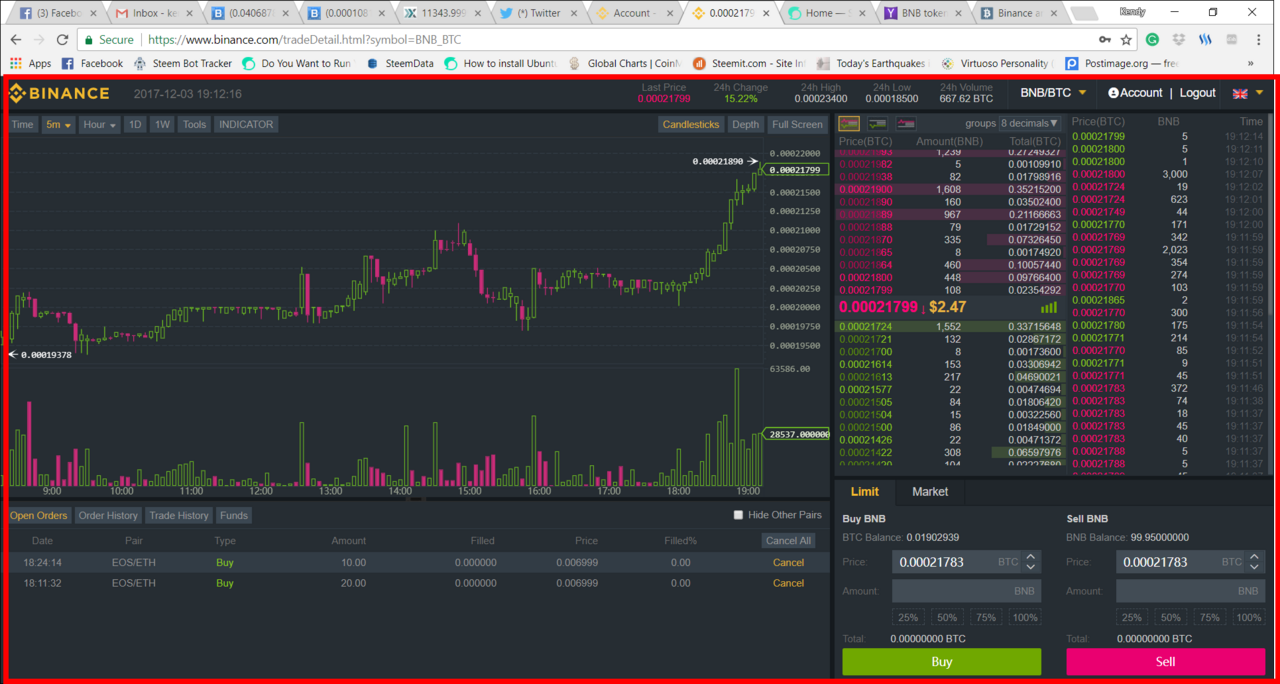Open the Funds tab
This screenshot has width=1280, height=684.
[234, 515]
